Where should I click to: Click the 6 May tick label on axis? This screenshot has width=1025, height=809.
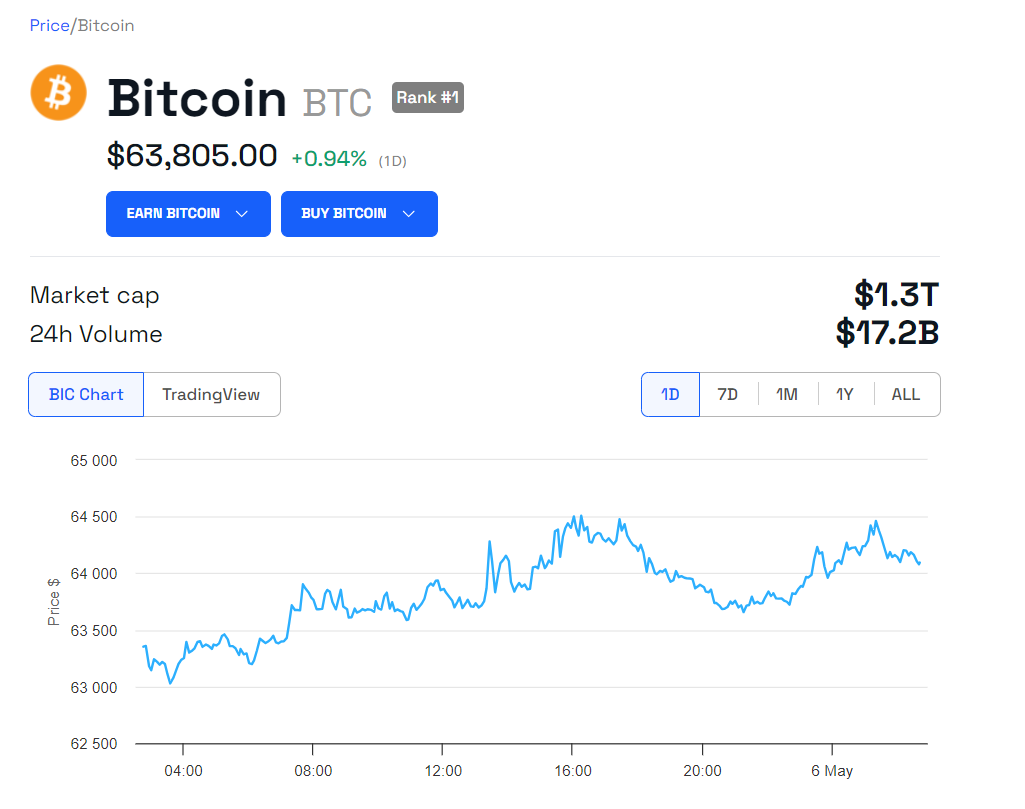click(832, 771)
